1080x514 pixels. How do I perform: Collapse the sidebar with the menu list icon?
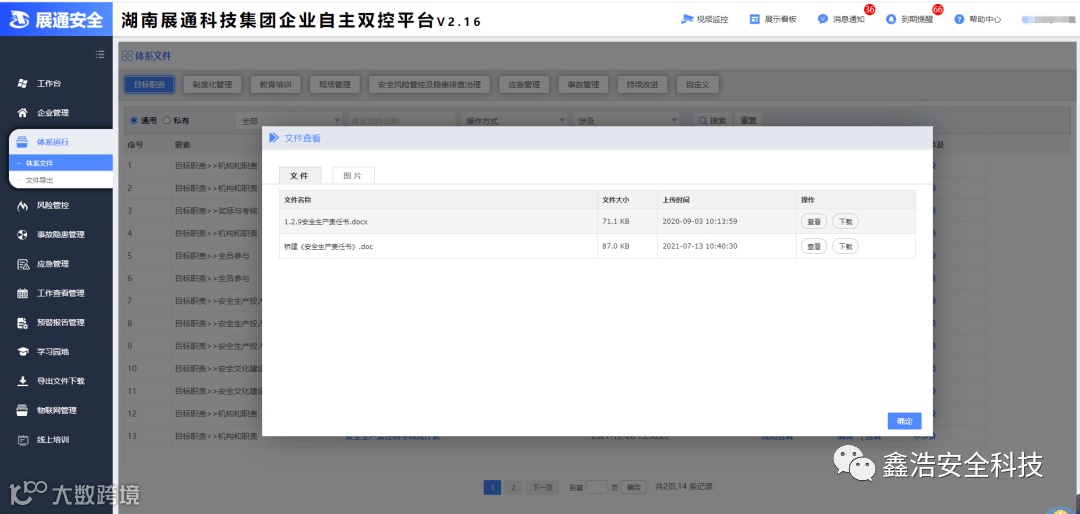(x=100, y=54)
